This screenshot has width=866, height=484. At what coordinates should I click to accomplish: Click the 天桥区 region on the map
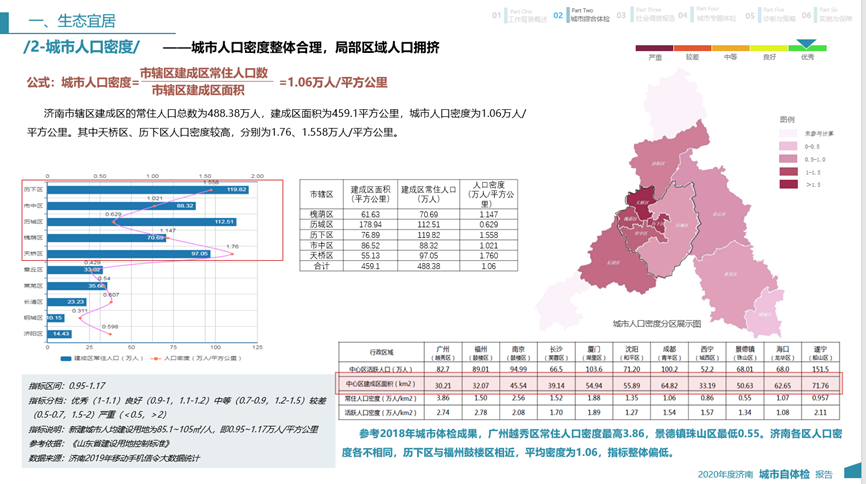(x=641, y=202)
